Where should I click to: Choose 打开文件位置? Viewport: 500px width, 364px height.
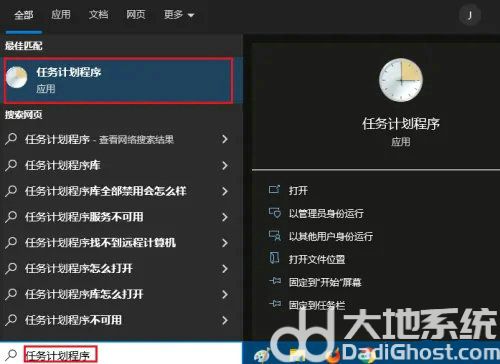[x=317, y=260]
